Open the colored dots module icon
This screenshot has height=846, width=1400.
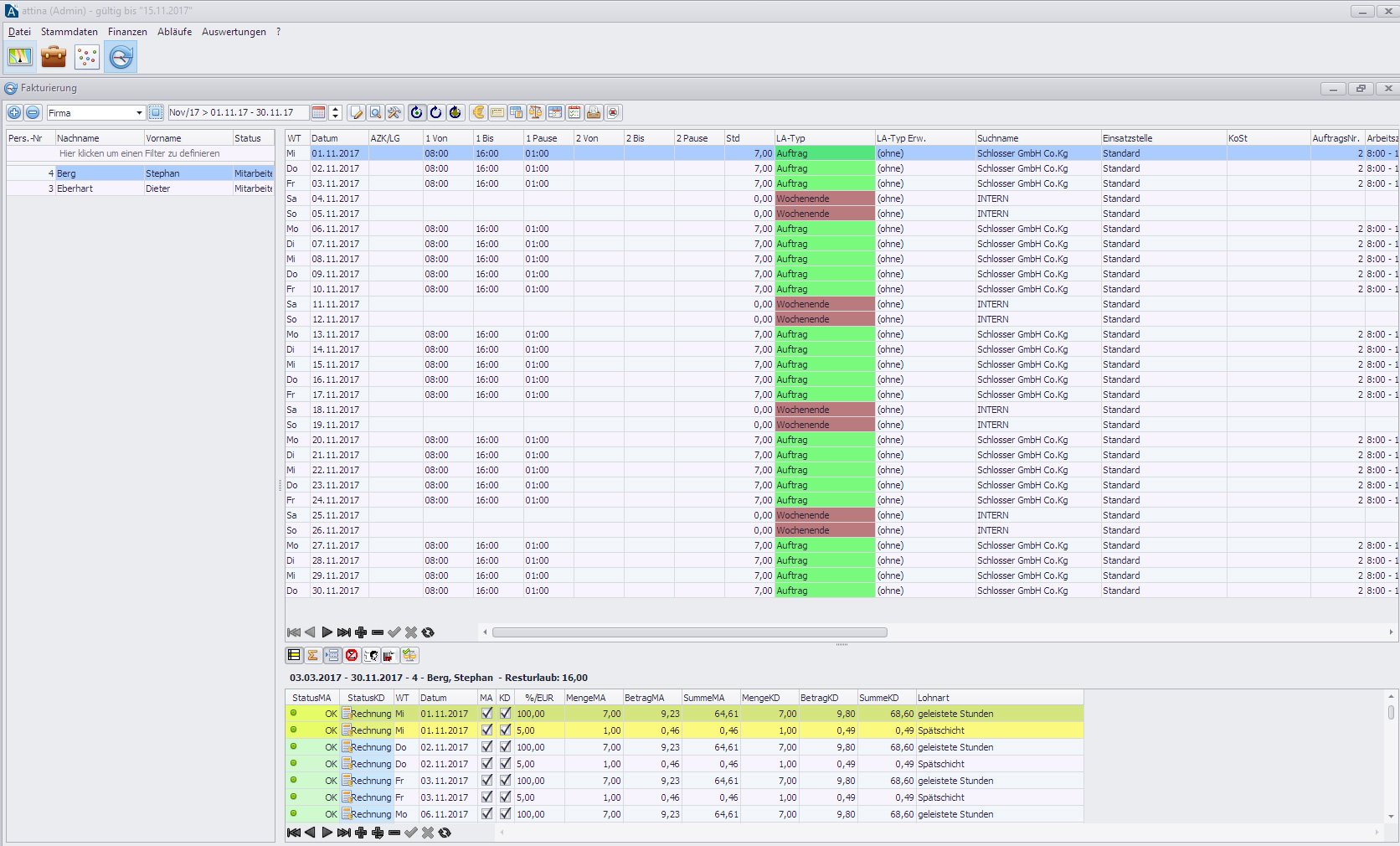(x=87, y=57)
